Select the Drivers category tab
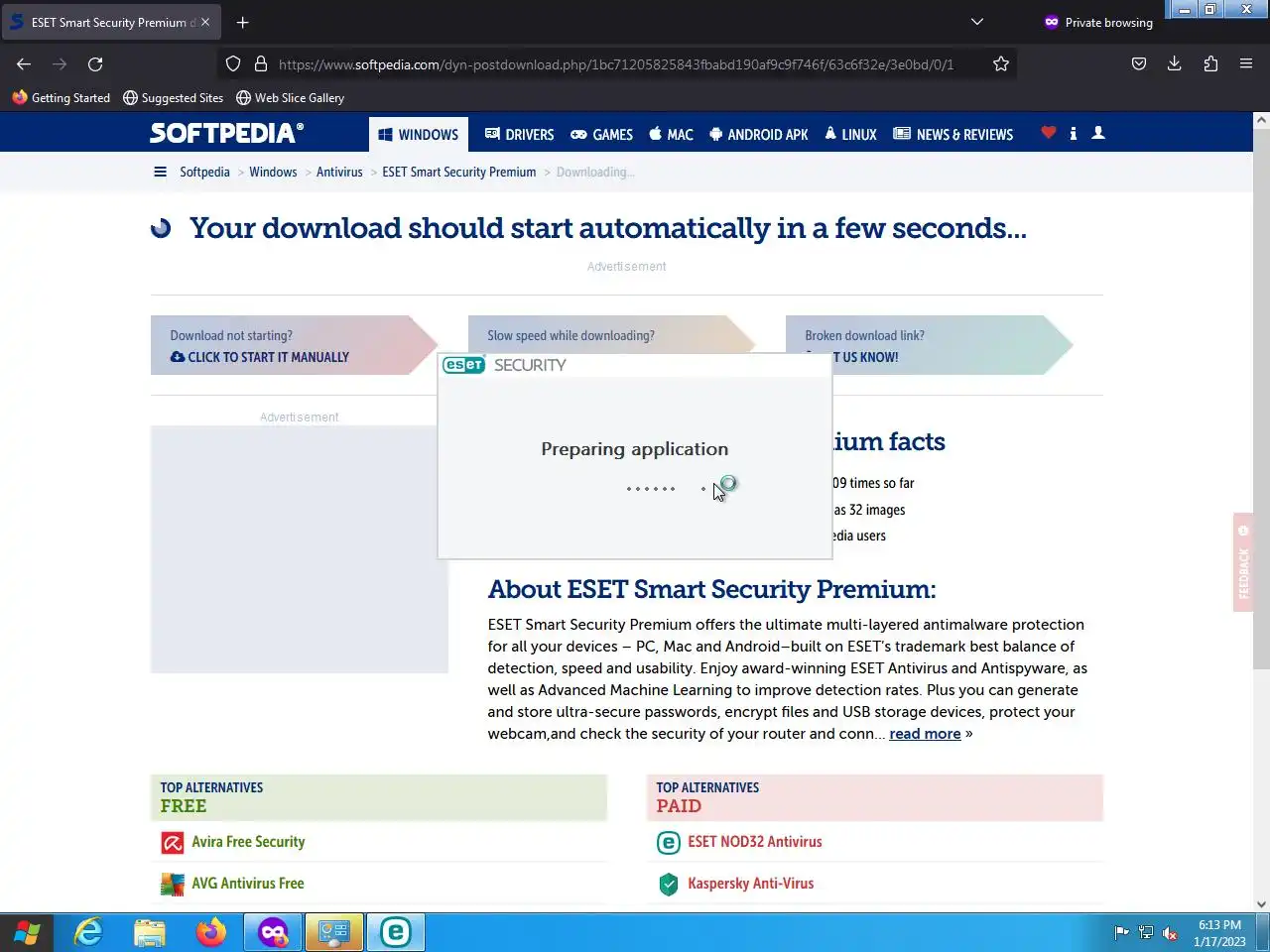This screenshot has height=952, width=1270. pyautogui.click(x=519, y=134)
